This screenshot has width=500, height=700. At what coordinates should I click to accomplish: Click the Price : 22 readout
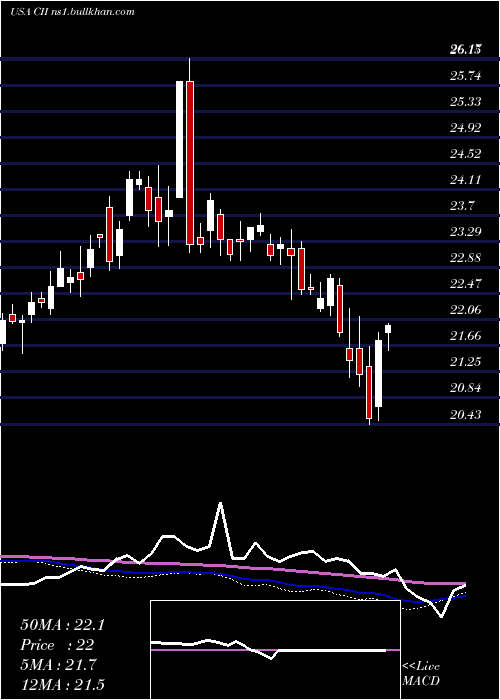click(x=57, y=645)
